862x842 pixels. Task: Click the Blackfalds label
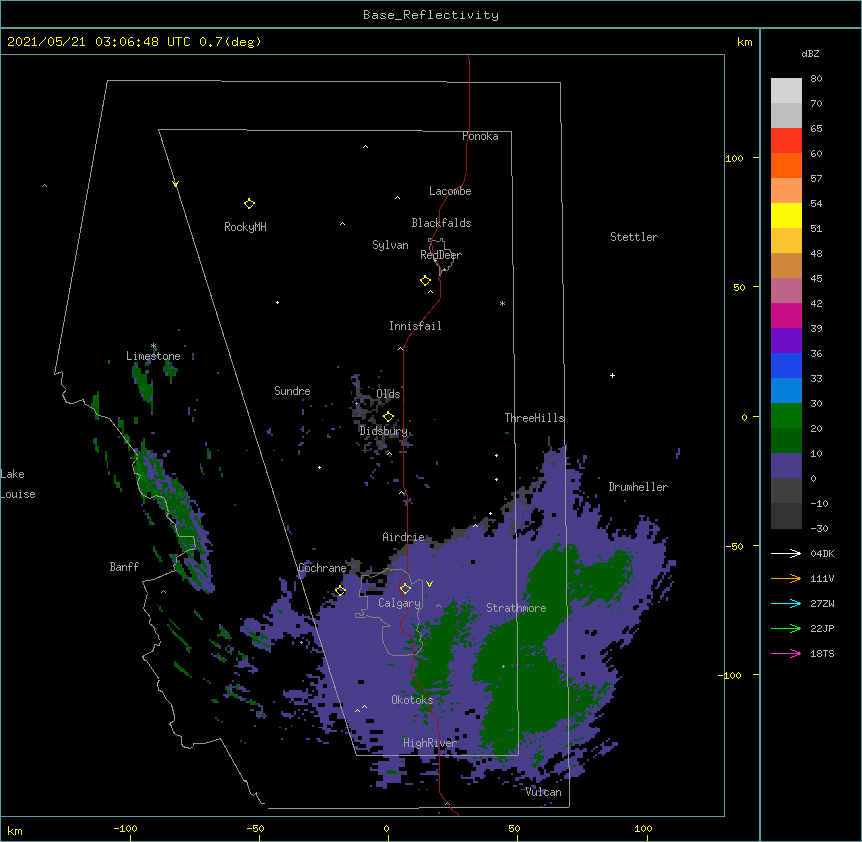pos(441,223)
